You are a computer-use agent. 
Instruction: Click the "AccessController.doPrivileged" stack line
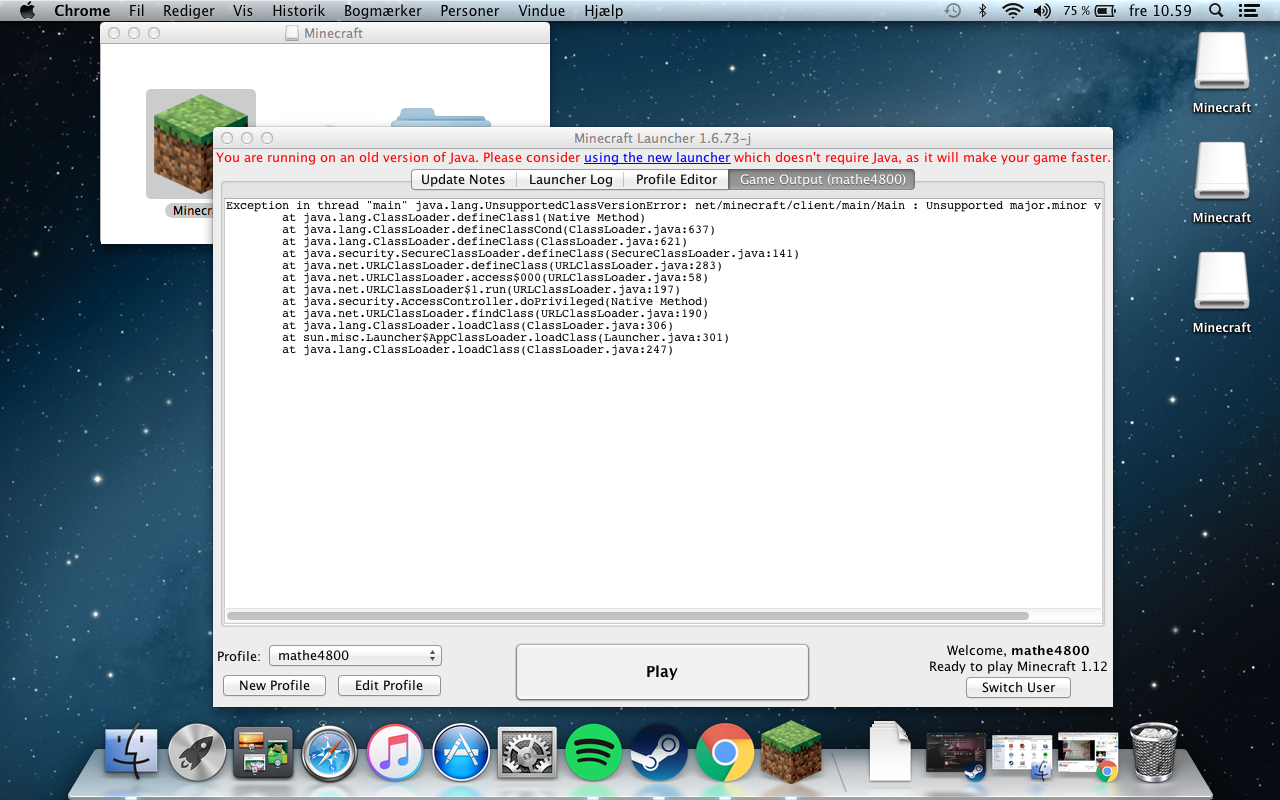coord(495,302)
